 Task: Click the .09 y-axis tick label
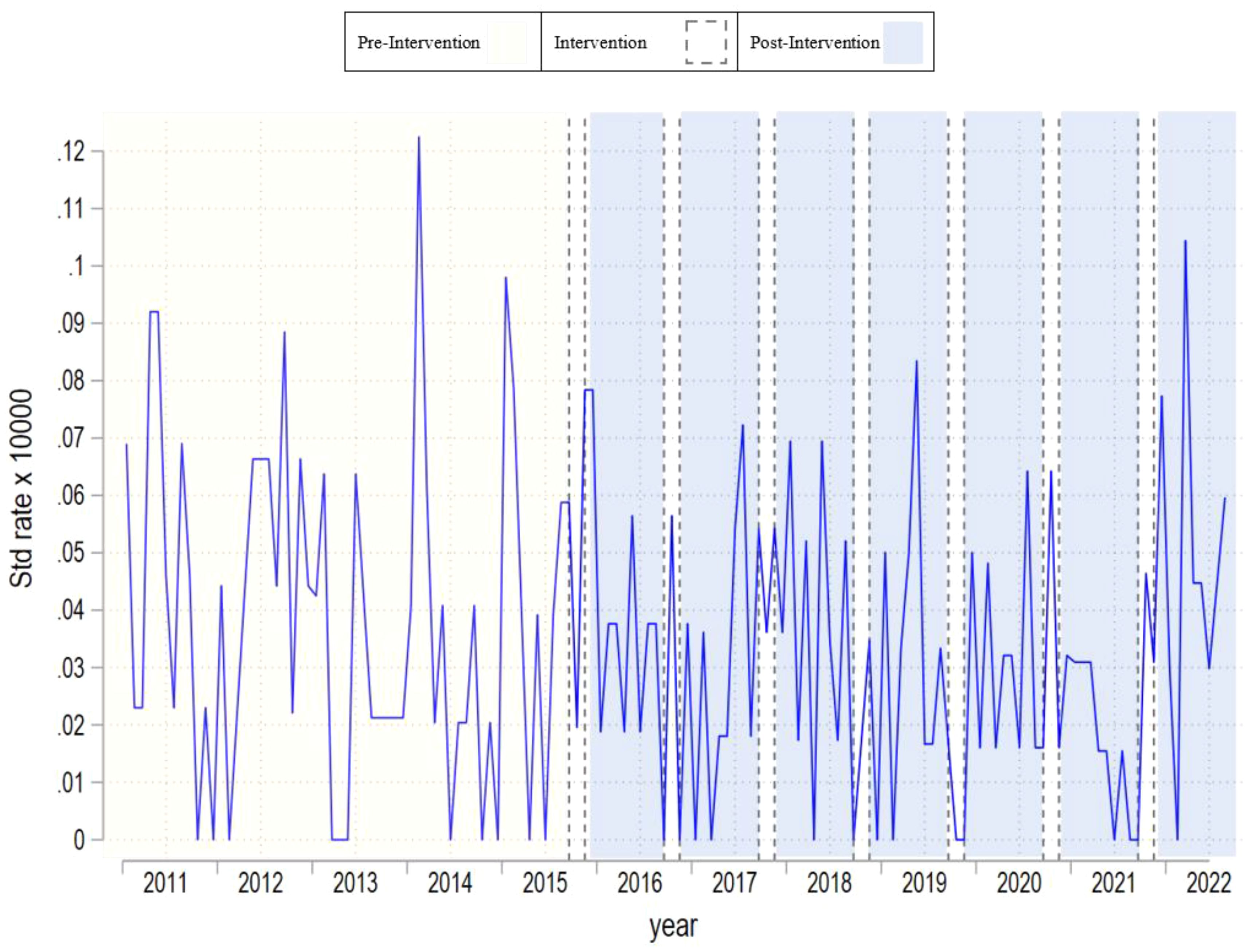71,324
